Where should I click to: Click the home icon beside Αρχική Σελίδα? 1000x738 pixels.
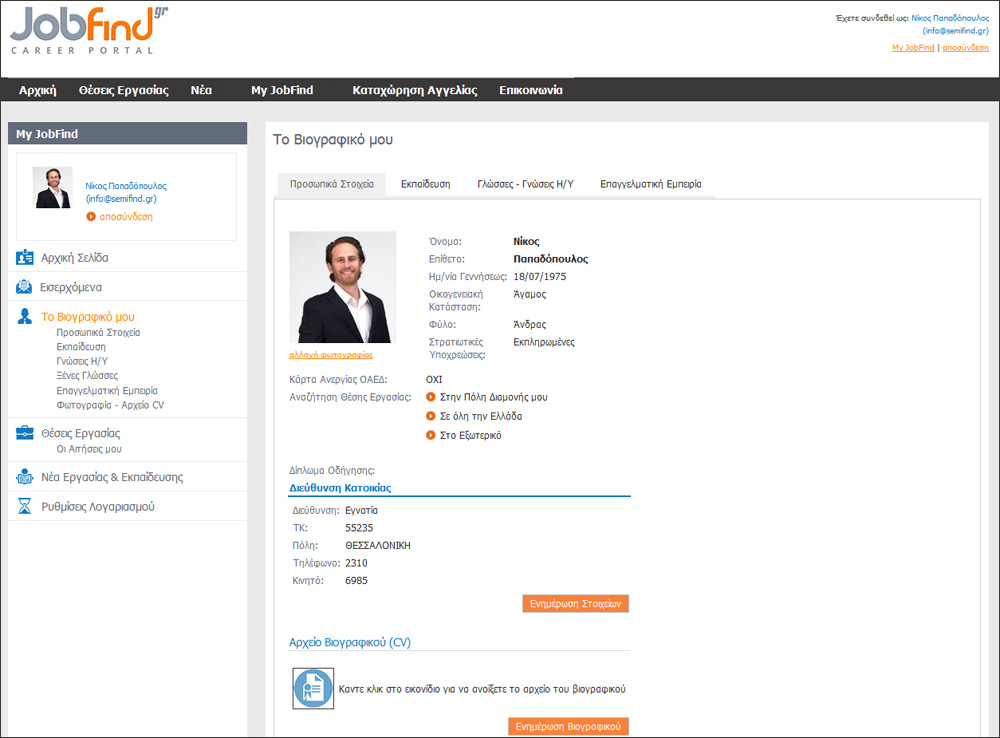point(25,258)
